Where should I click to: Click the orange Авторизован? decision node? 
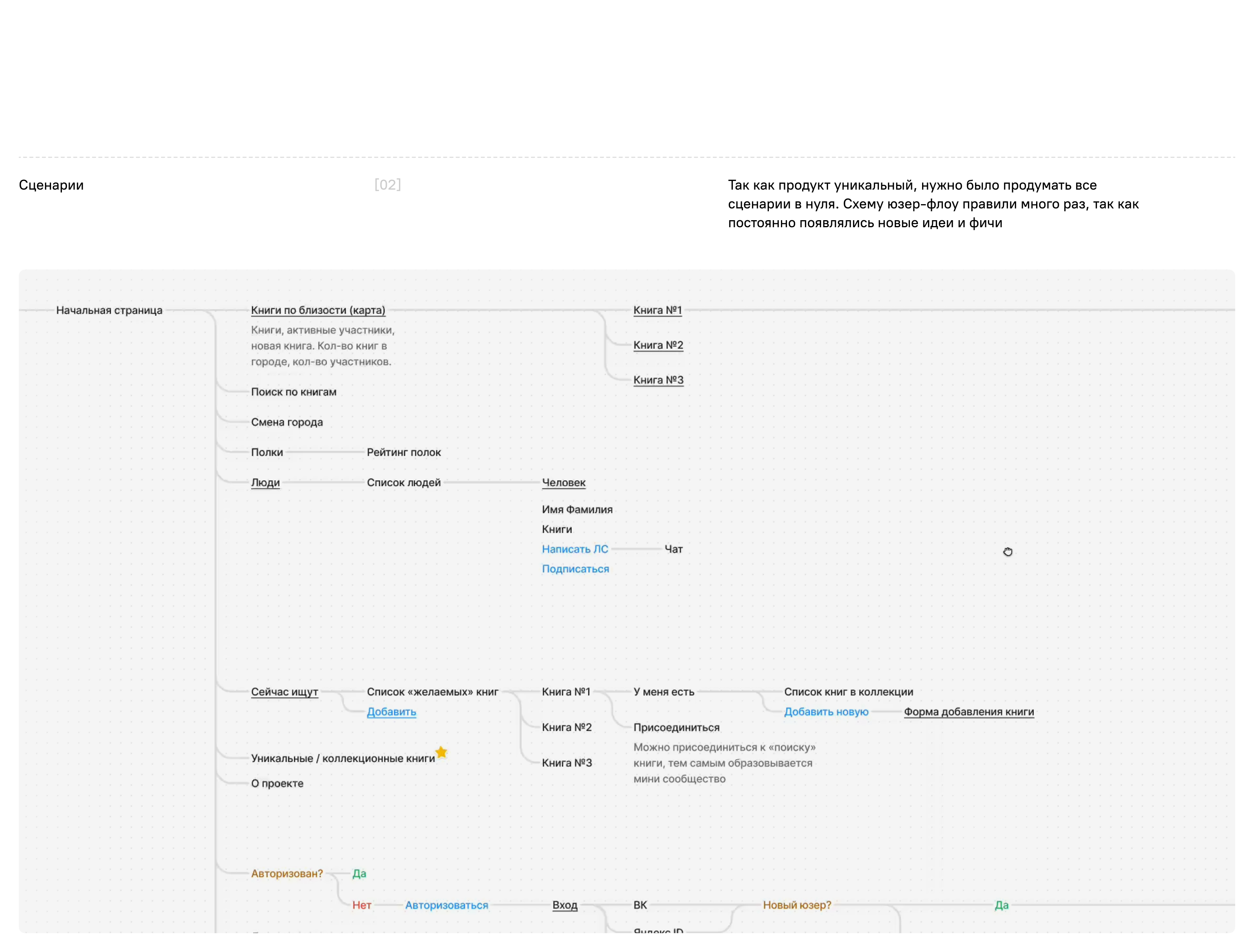click(287, 873)
